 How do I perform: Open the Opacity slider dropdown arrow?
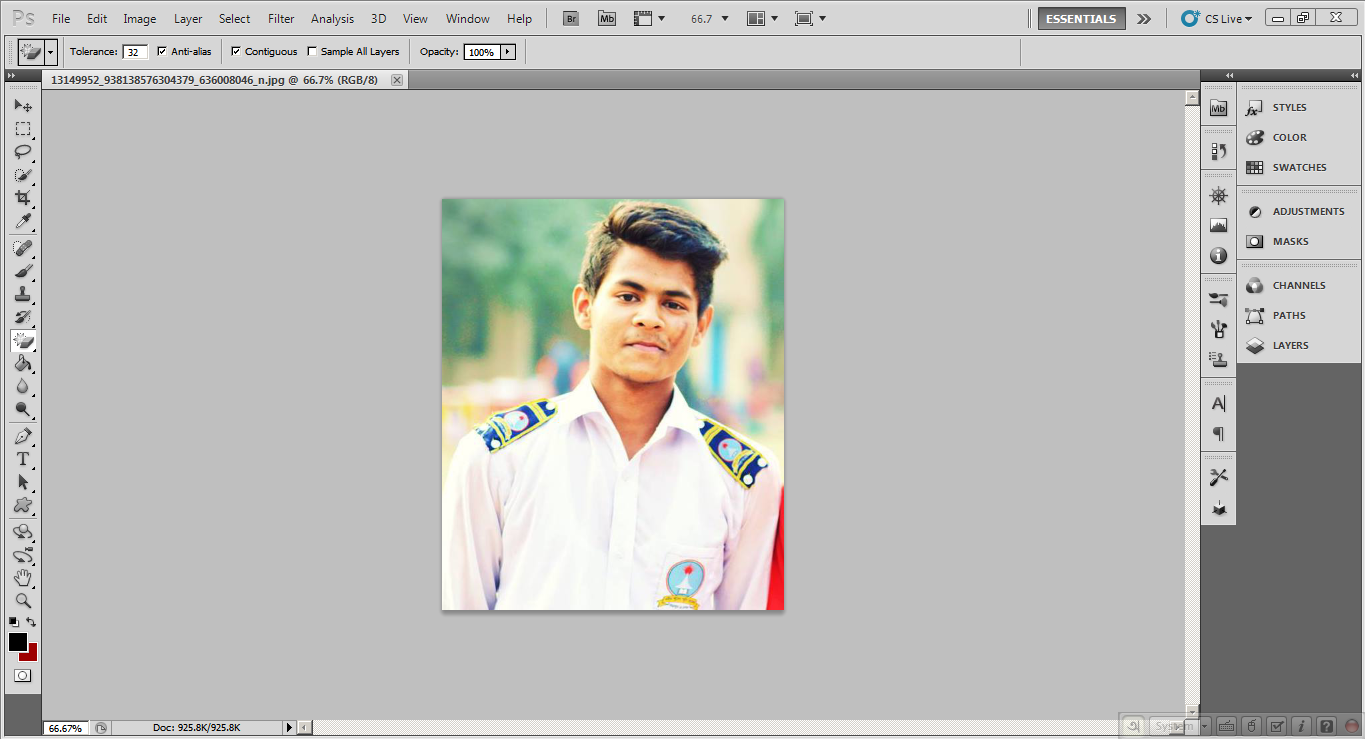(x=507, y=52)
